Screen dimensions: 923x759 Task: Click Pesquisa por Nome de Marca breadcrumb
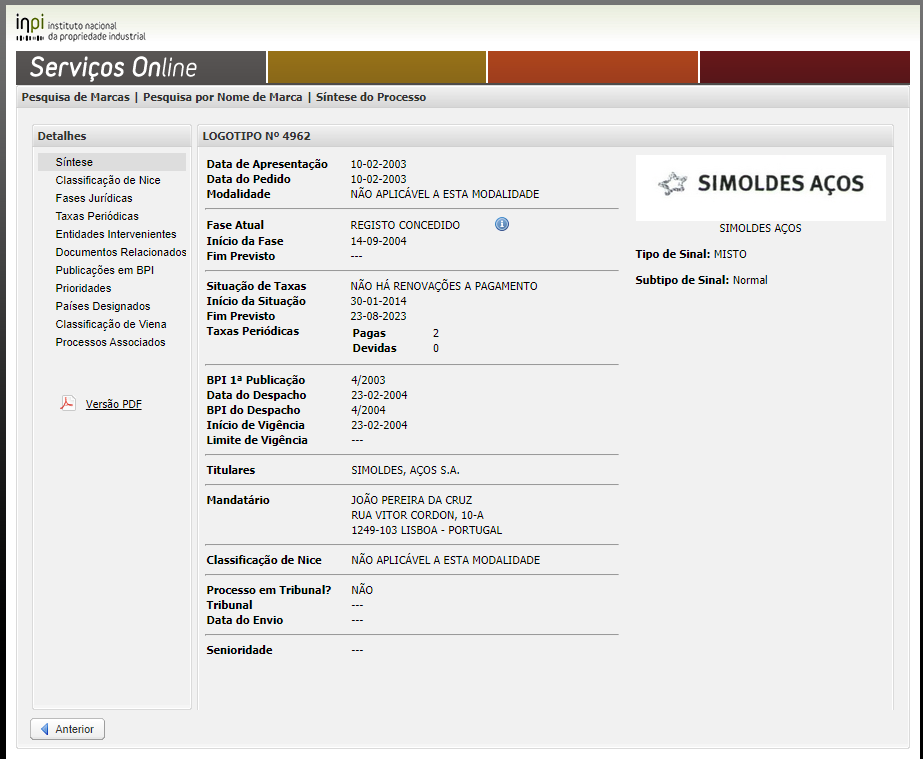tap(223, 97)
